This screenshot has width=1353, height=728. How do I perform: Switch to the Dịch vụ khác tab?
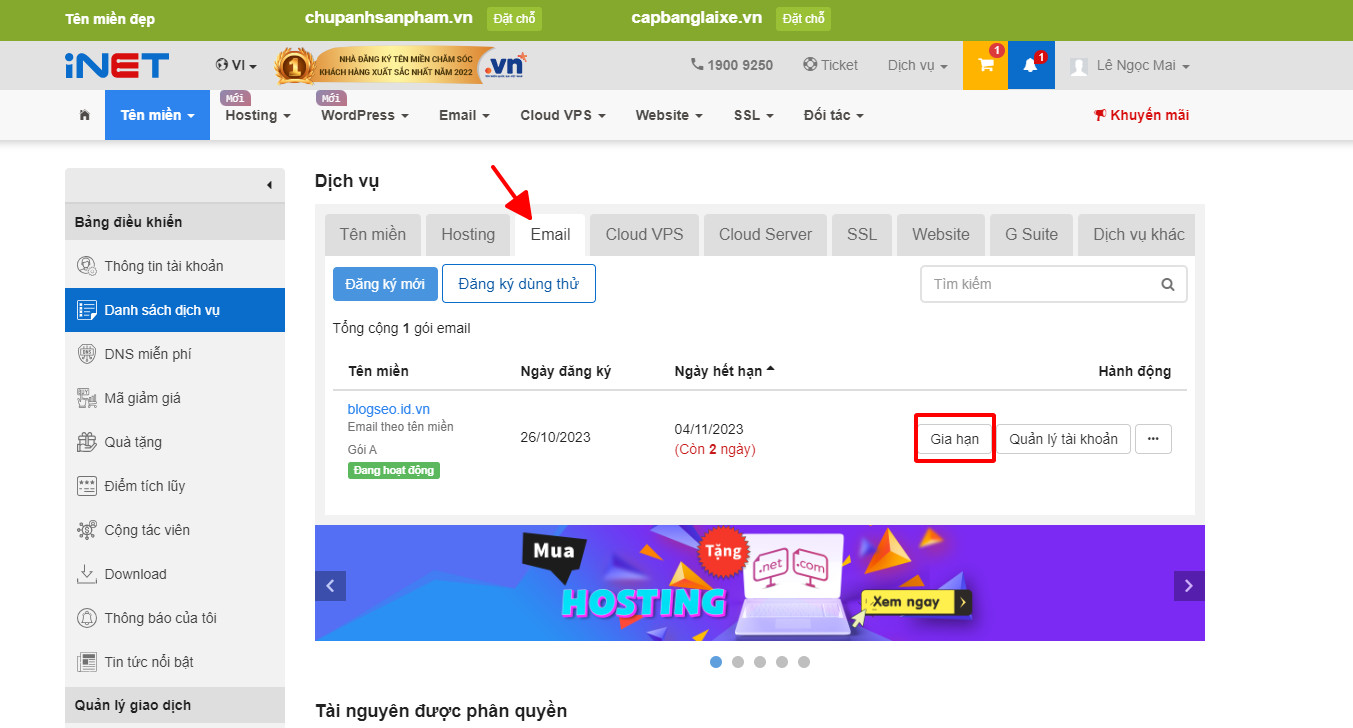point(1138,235)
